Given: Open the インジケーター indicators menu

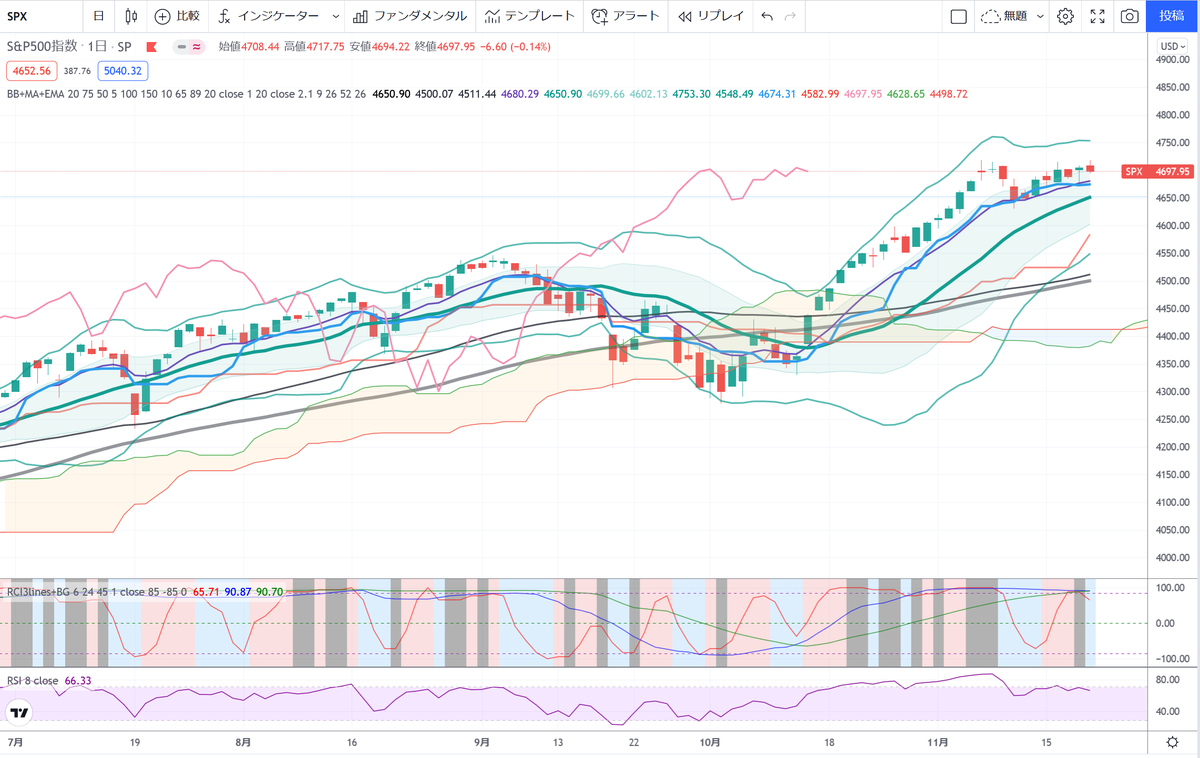Looking at the screenshot, I should click(268, 16).
